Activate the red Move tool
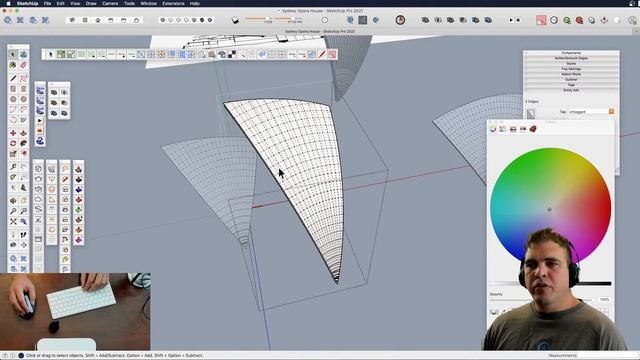This screenshot has height=360, width=640. coord(13,133)
